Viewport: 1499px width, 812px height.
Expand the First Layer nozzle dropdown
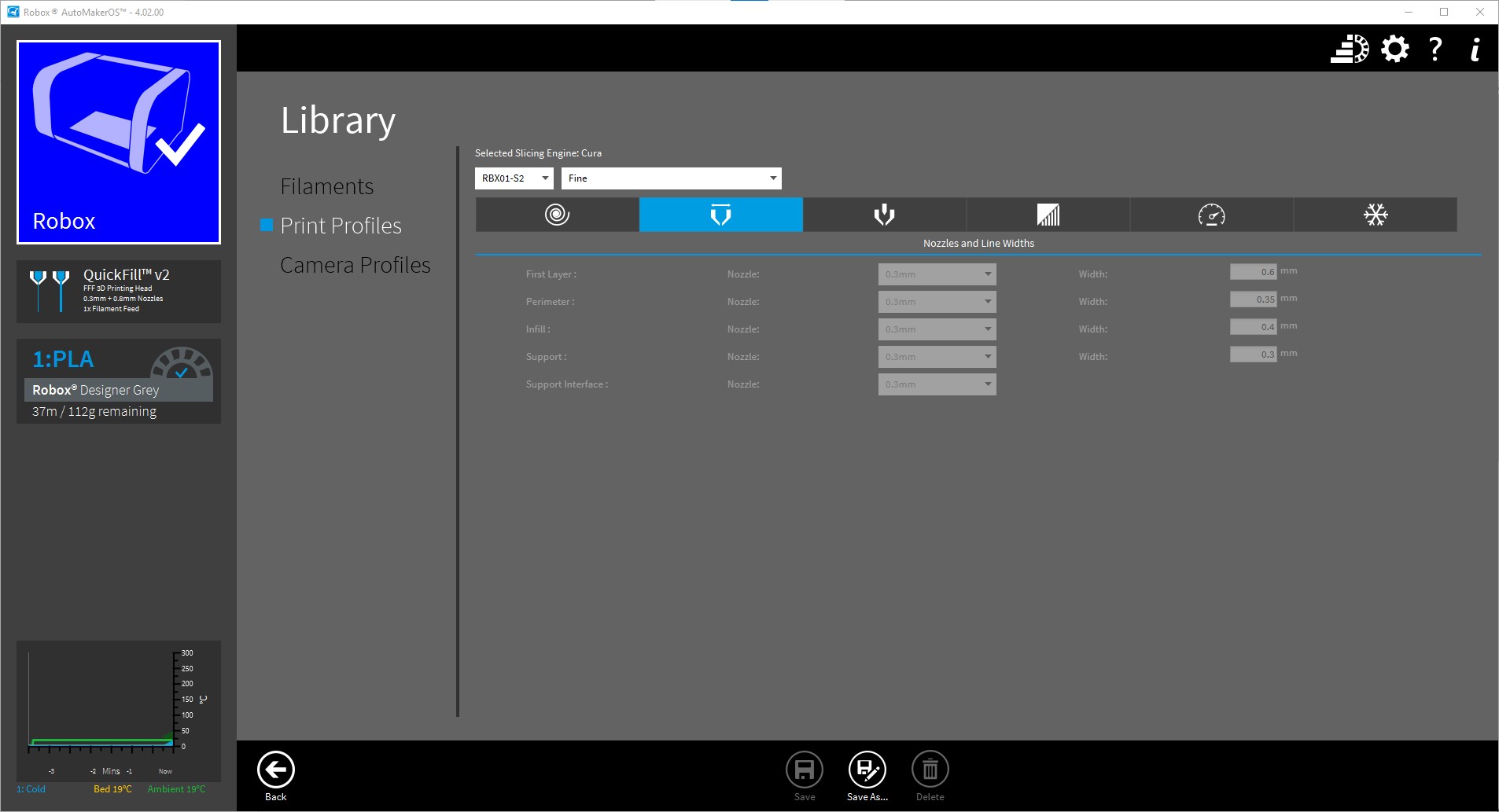pos(937,274)
